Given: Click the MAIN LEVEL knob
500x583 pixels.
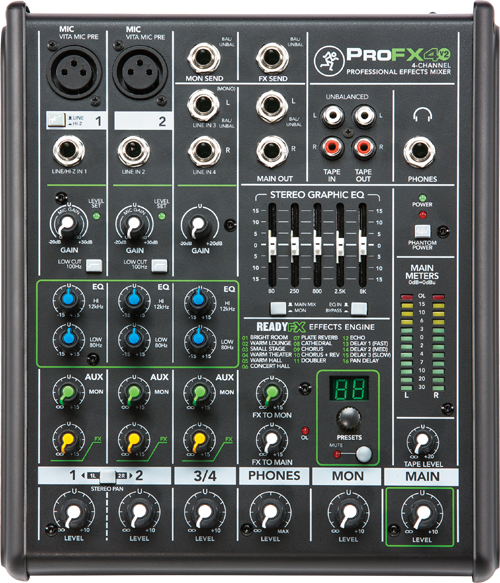Looking at the screenshot, I should (x=422, y=515).
